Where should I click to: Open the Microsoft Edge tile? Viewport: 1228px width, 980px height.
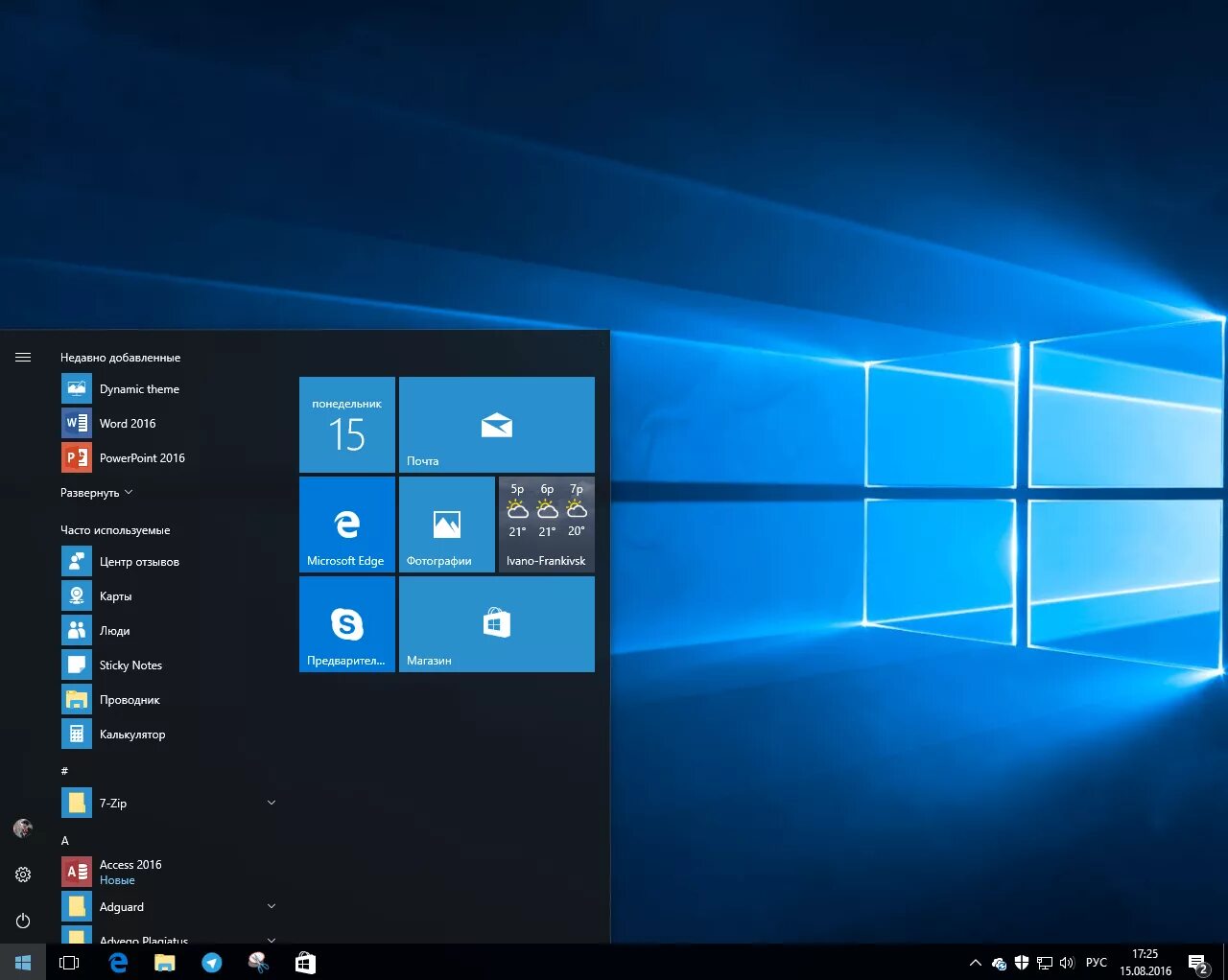[347, 525]
